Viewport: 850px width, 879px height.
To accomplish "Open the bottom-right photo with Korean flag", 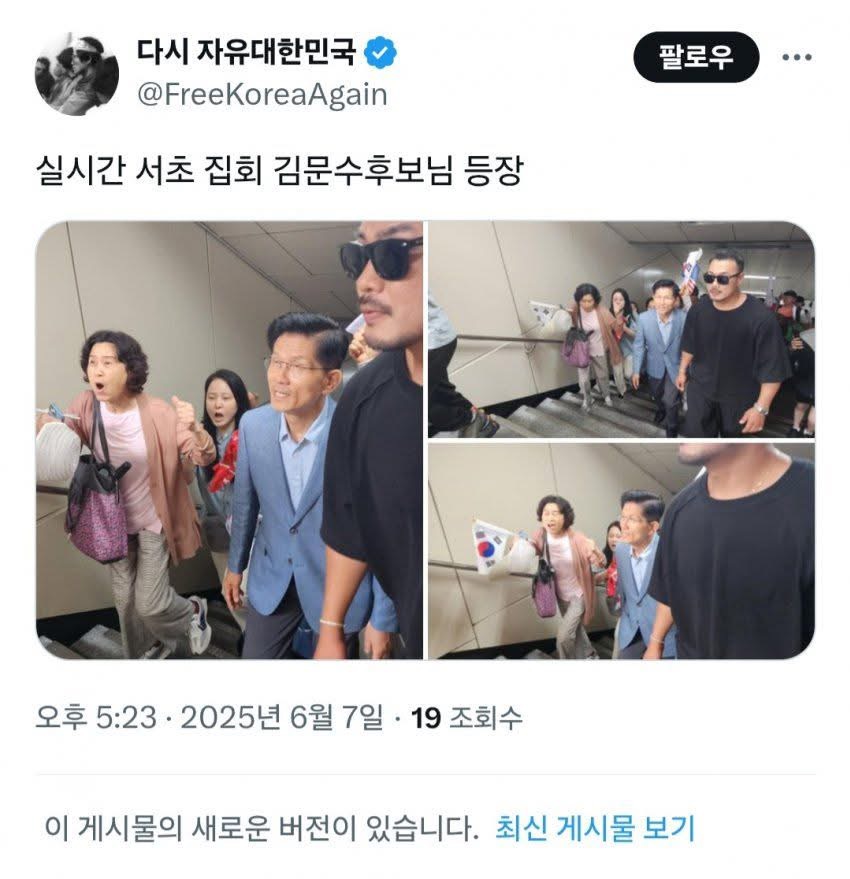I will pyautogui.click(x=621, y=551).
